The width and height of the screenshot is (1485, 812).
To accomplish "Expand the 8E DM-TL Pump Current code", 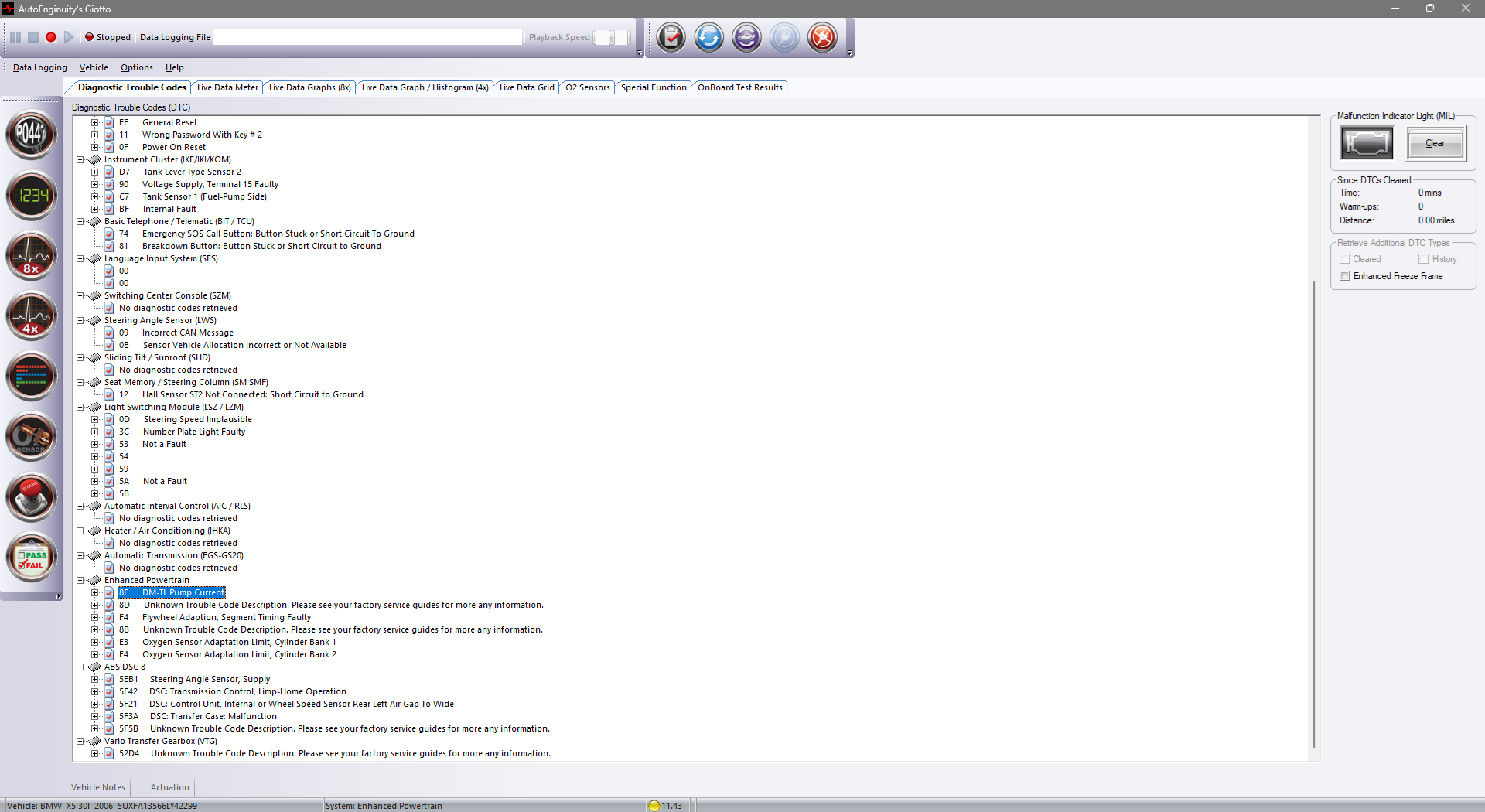I will click(x=94, y=592).
